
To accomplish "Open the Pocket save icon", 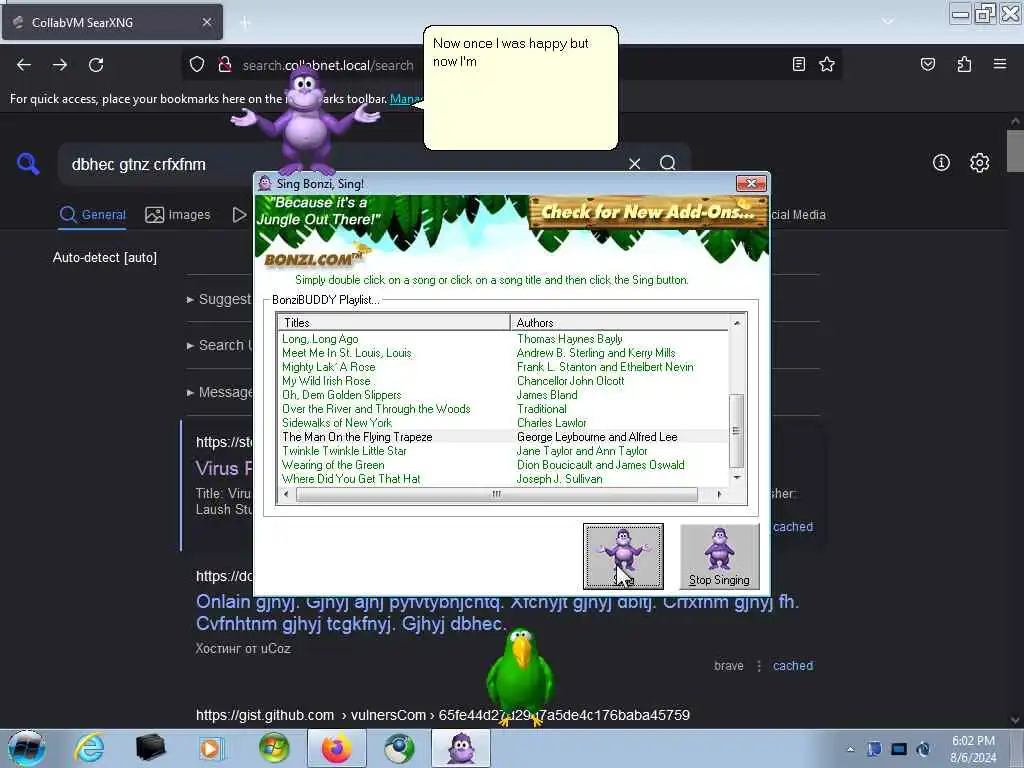I will point(927,64).
